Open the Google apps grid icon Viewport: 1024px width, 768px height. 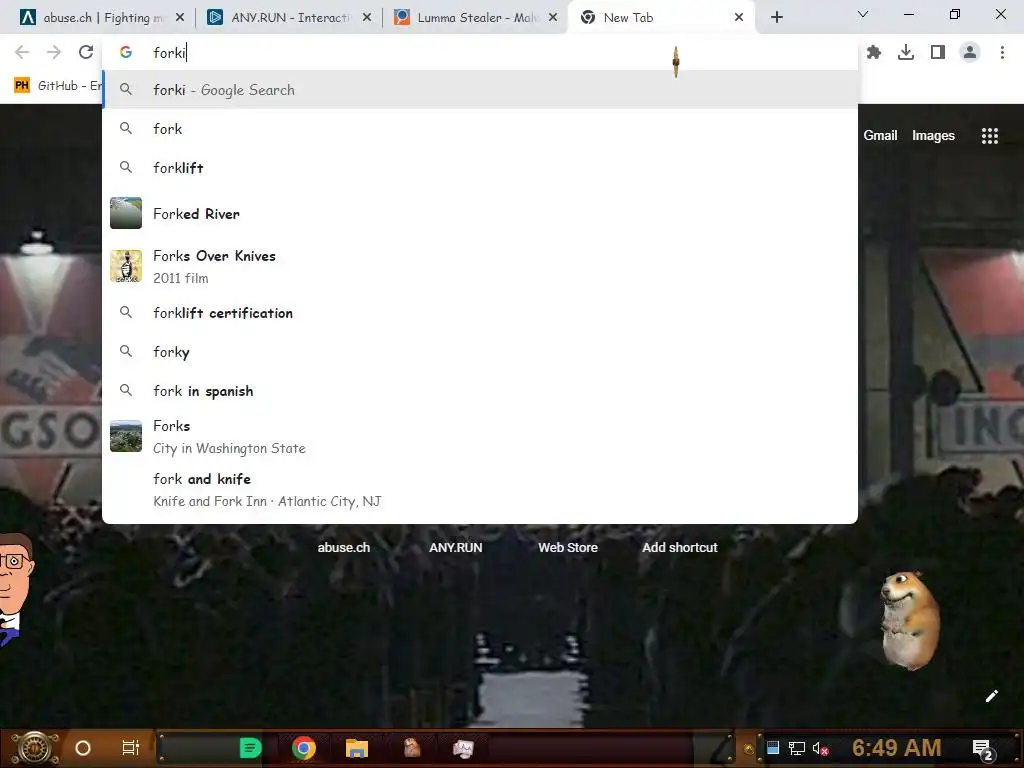click(x=989, y=135)
